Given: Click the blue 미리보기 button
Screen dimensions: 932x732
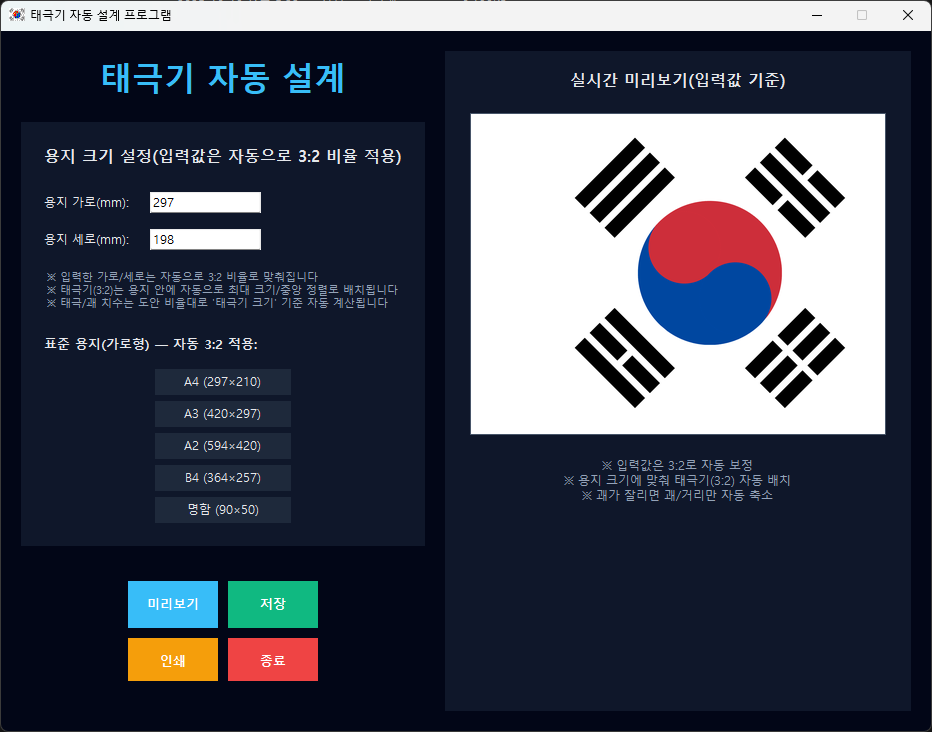Looking at the screenshot, I should [x=173, y=604].
